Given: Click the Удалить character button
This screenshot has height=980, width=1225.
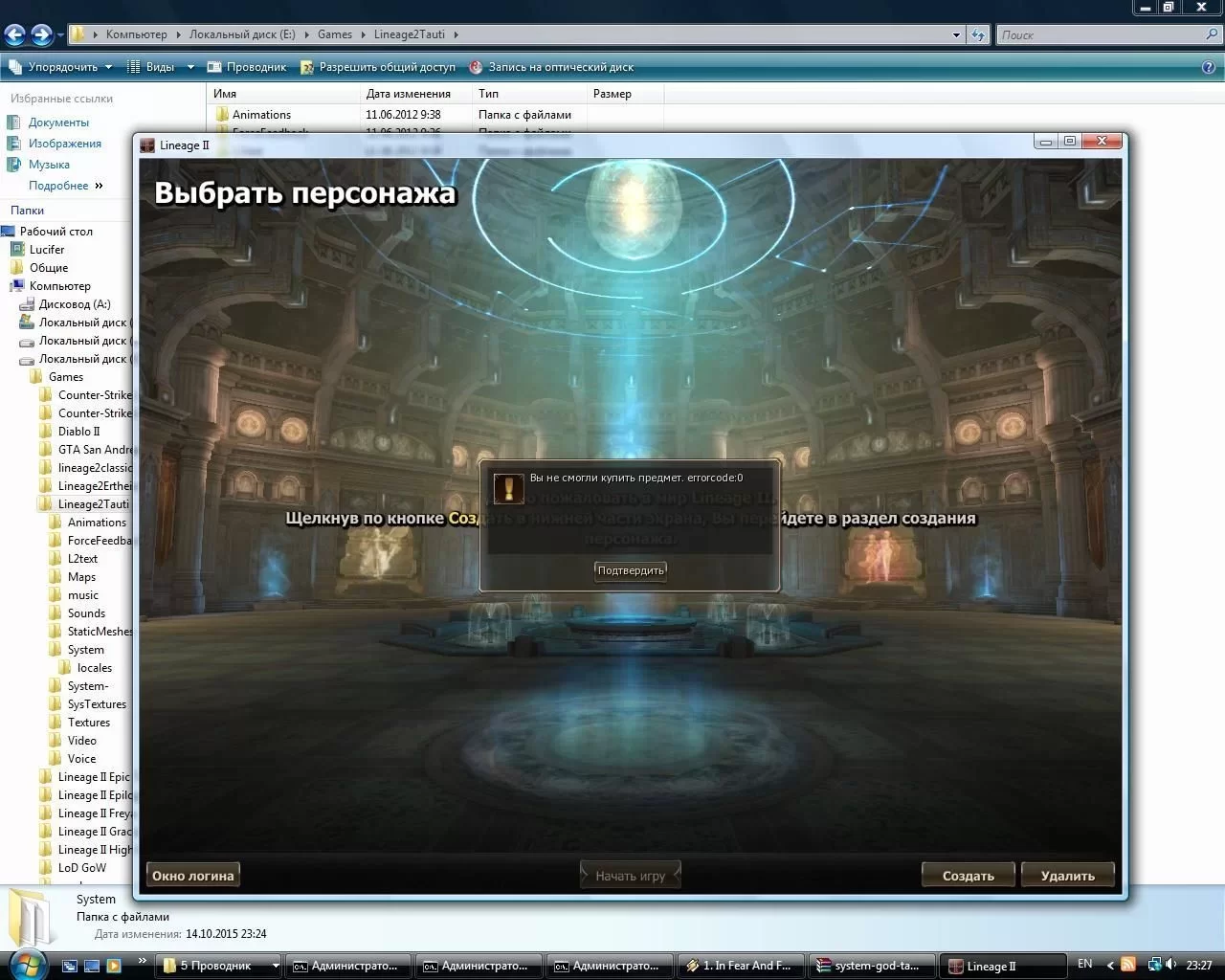Looking at the screenshot, I should point(1067,876).
